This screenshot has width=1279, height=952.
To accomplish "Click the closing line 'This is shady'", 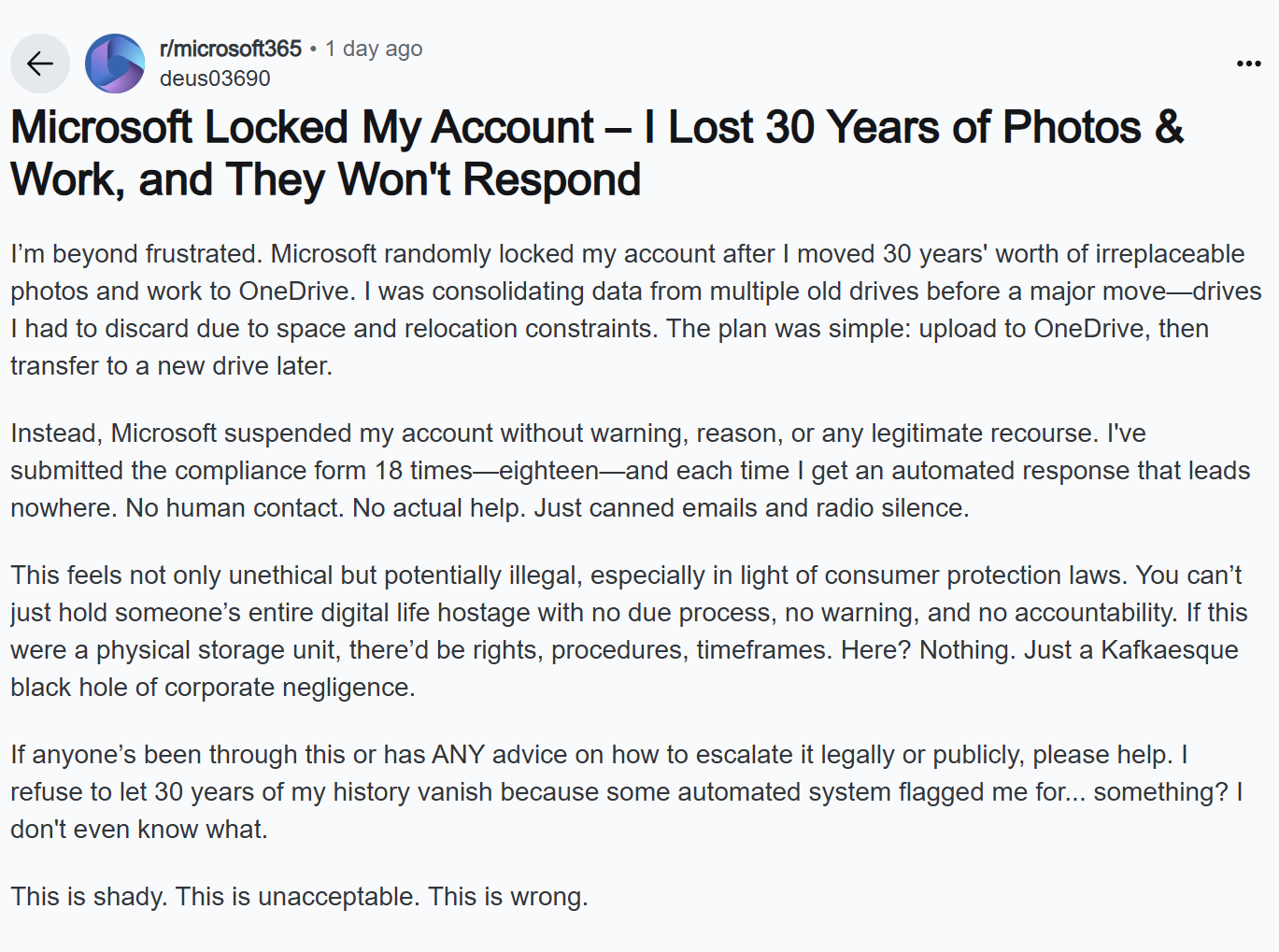I will pos(300,897).
